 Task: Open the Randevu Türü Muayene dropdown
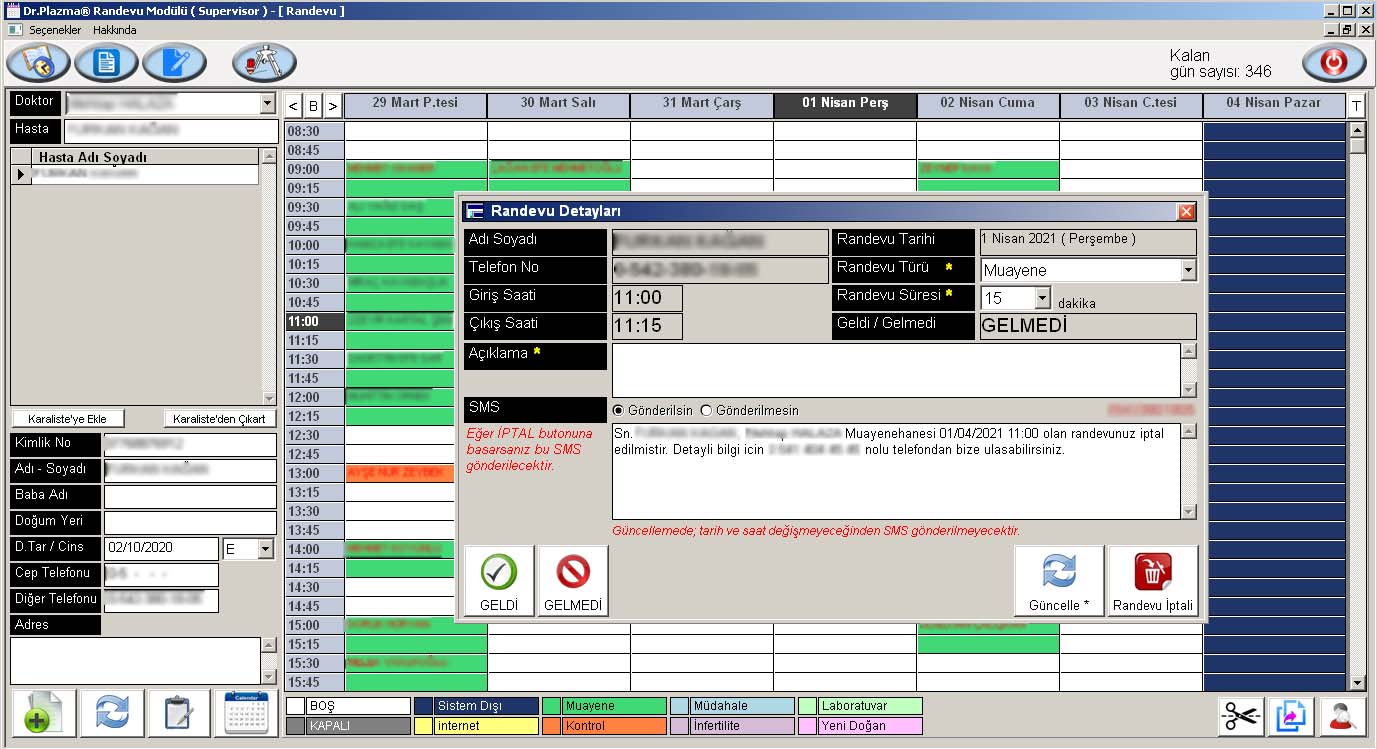pyautogui.click(x=1188, y=270)
